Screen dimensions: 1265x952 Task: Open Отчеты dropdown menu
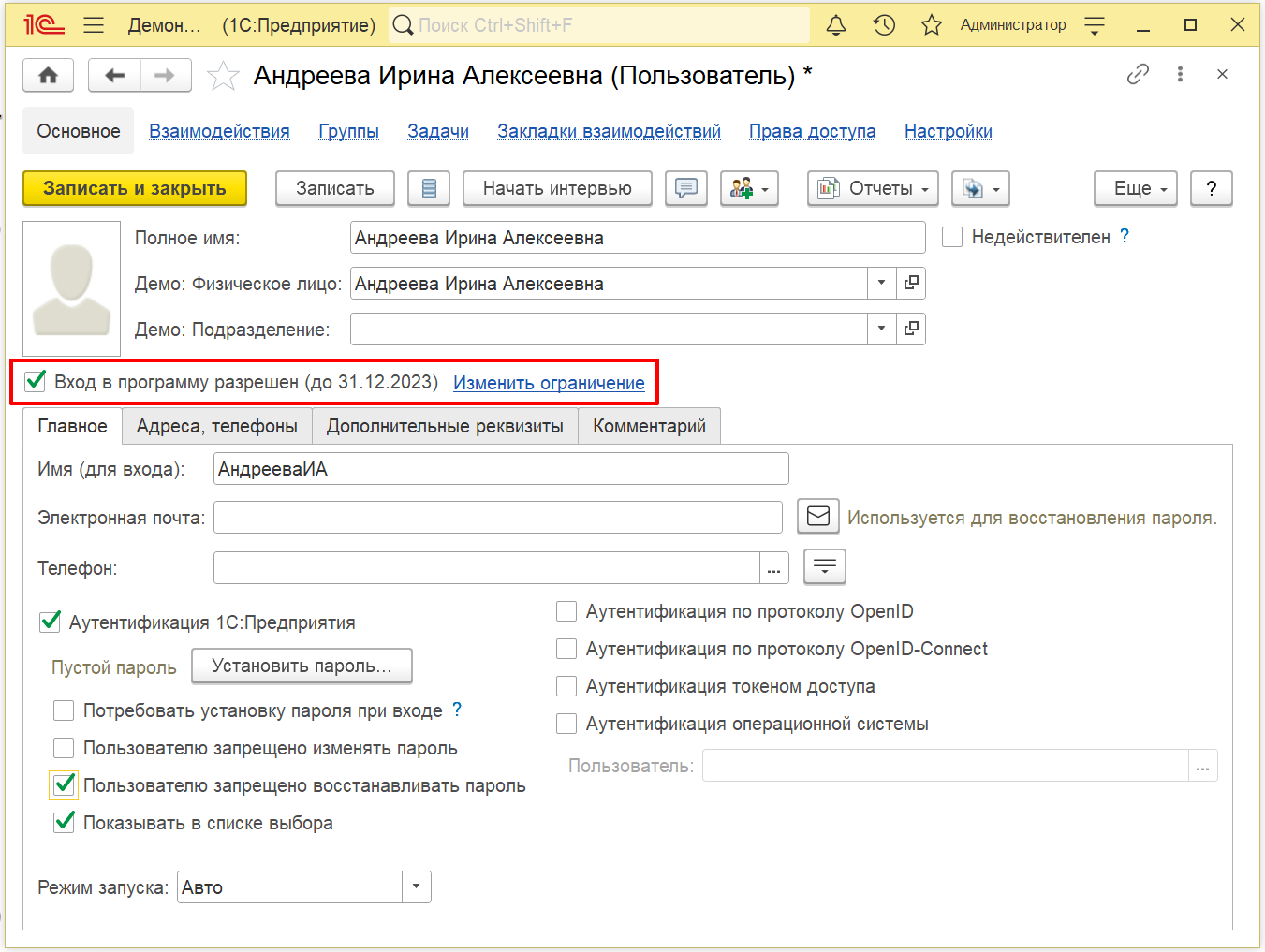[874, 188]
